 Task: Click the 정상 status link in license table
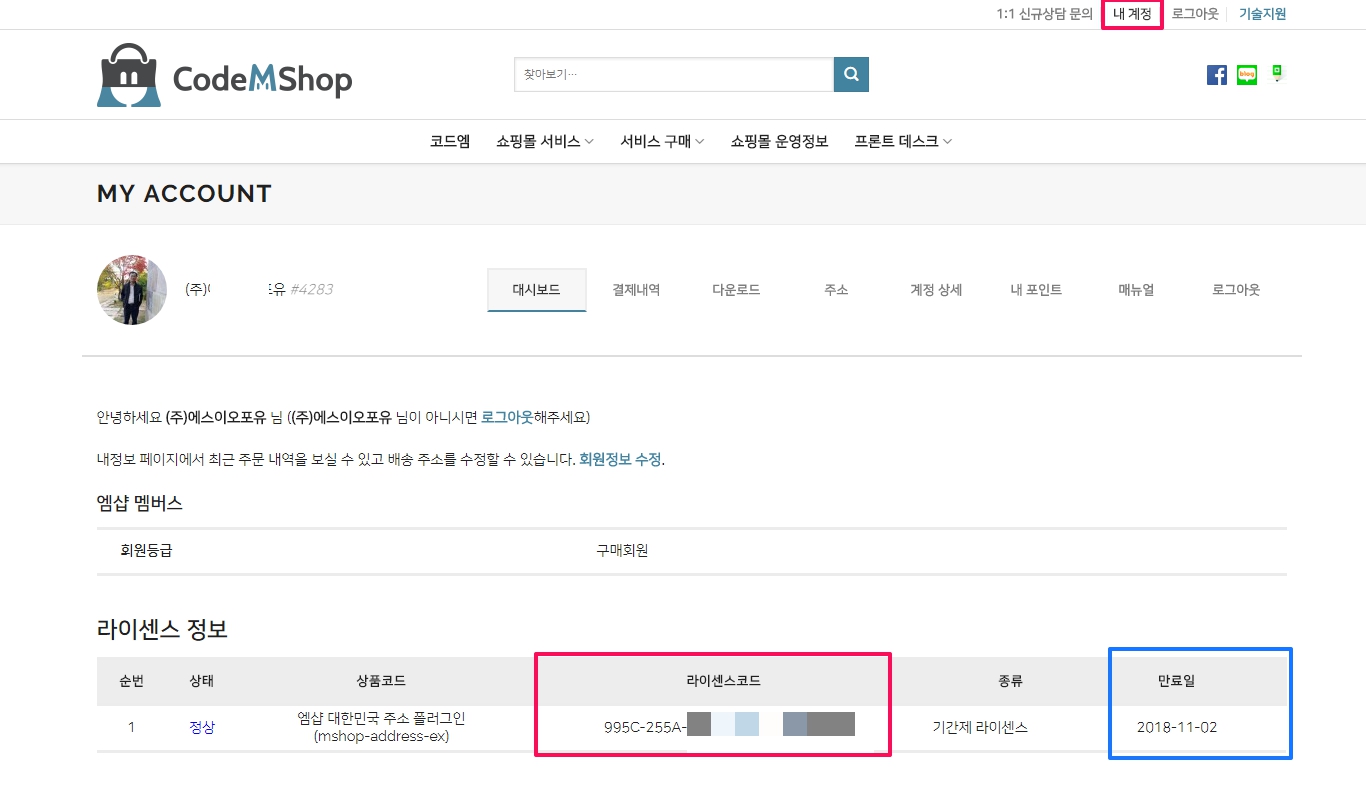coord(202,728)
